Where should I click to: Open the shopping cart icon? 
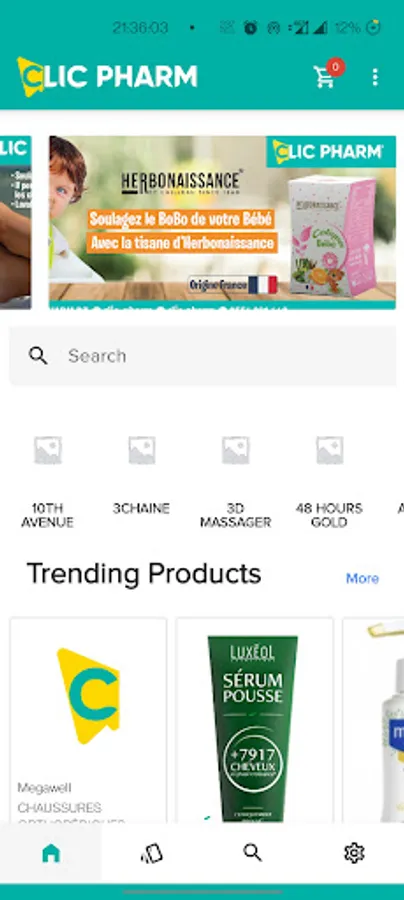tap(325, 77)
